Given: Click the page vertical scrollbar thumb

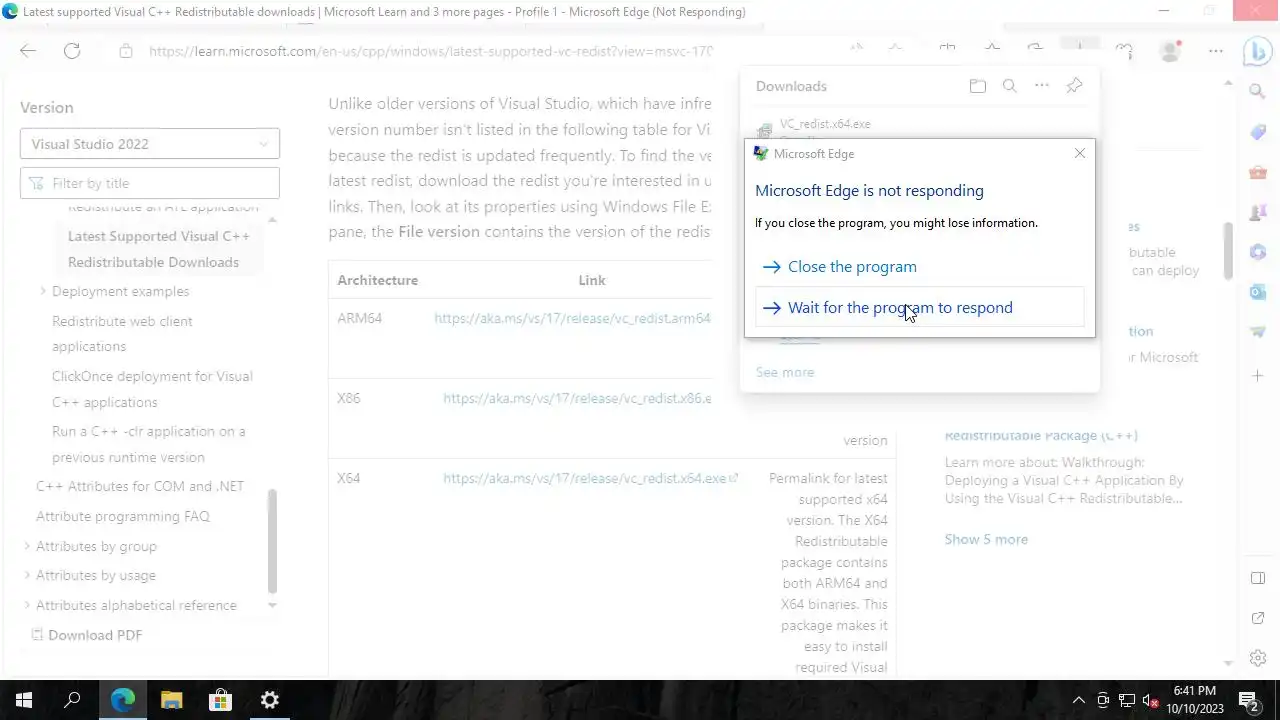Looking at the screenshot, I should click(1229, 250).
